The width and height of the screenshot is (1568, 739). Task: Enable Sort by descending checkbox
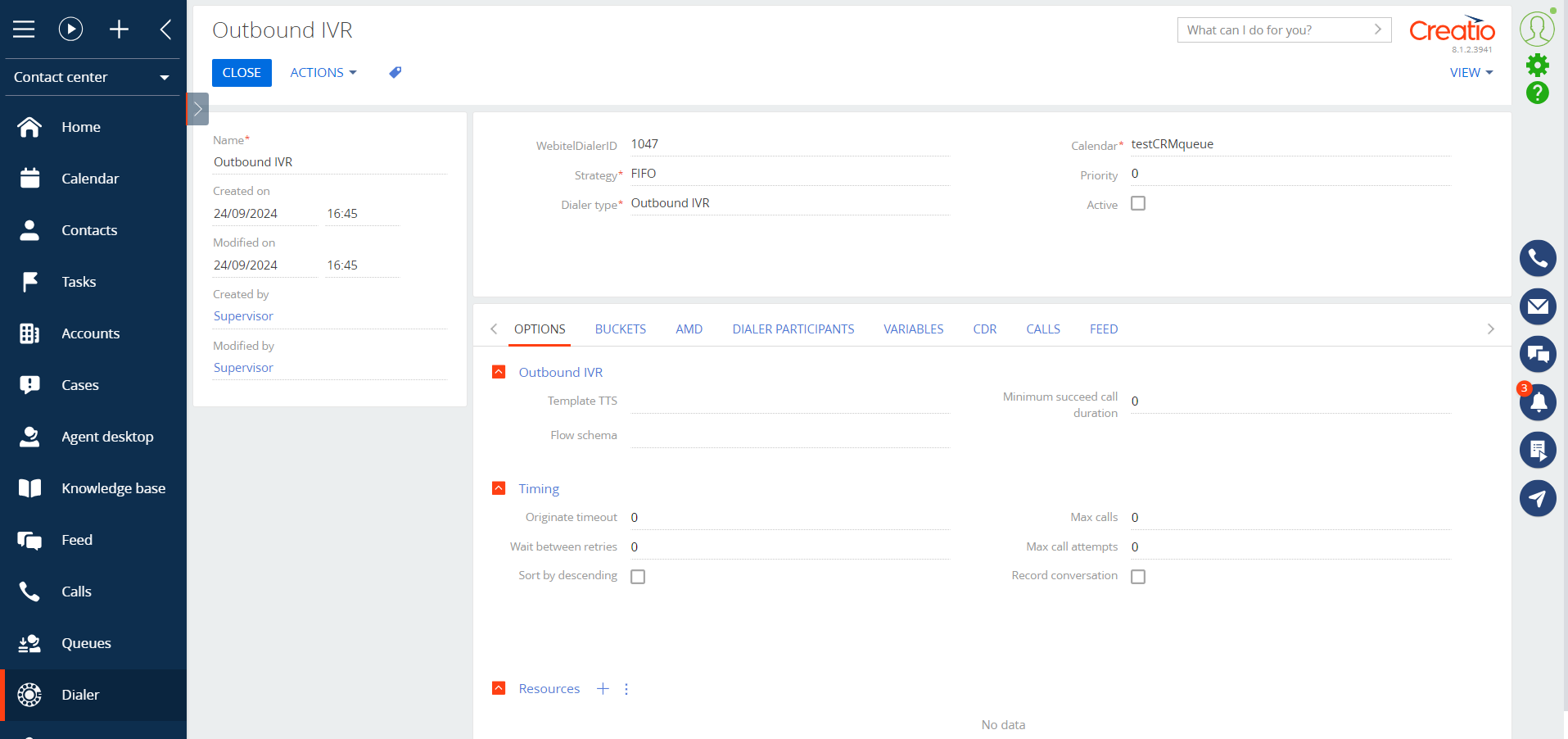(638, 577)
